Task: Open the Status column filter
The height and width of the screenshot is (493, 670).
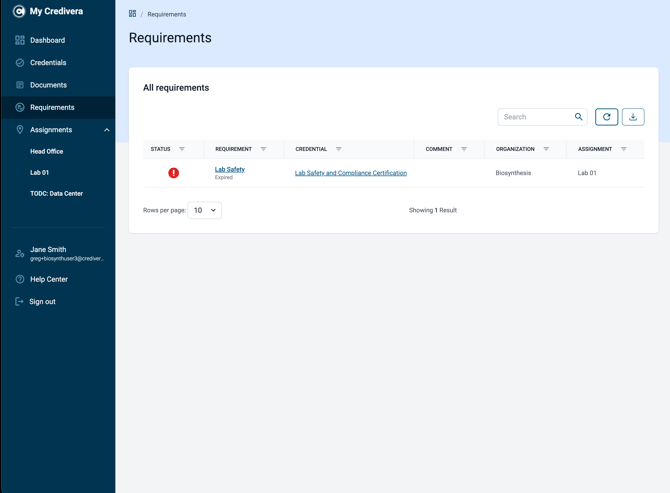Action: [x=182, y=149]
